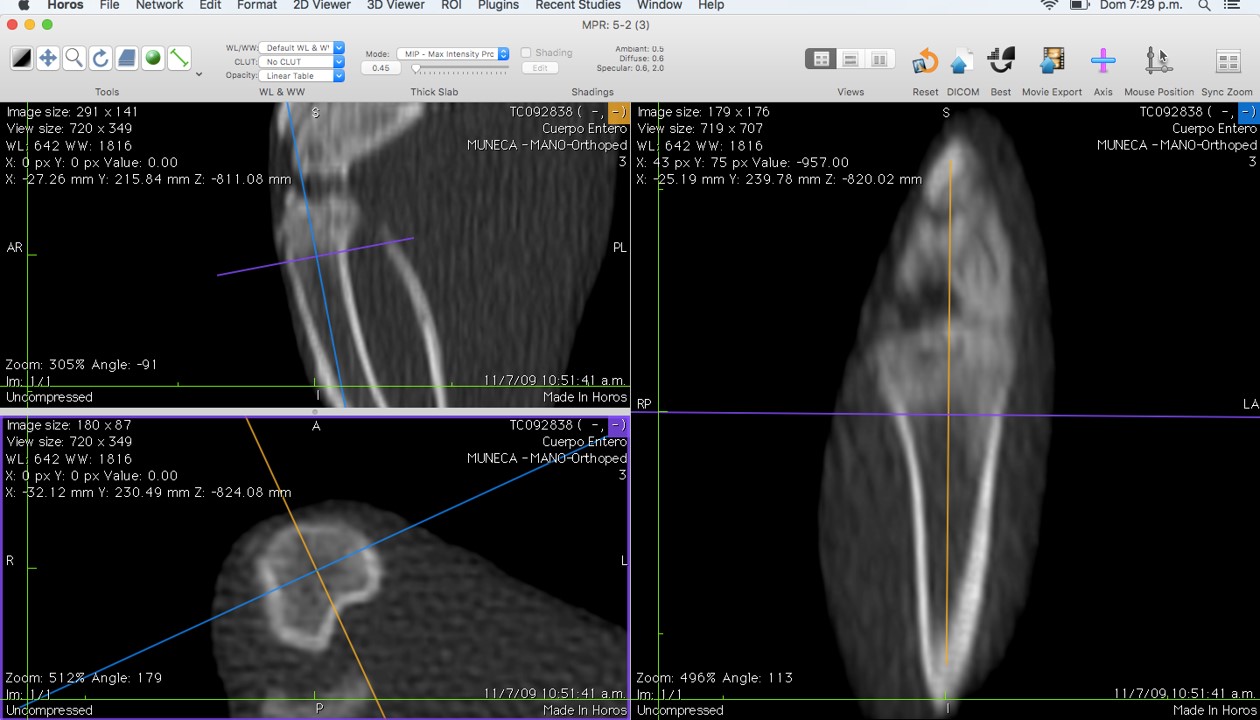Click the DICOM export icon
The image size is (1260, 720).
point(962,62)
